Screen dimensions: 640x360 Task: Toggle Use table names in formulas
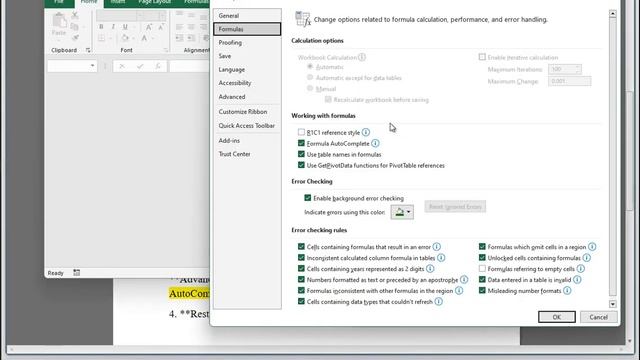(301, 154)
